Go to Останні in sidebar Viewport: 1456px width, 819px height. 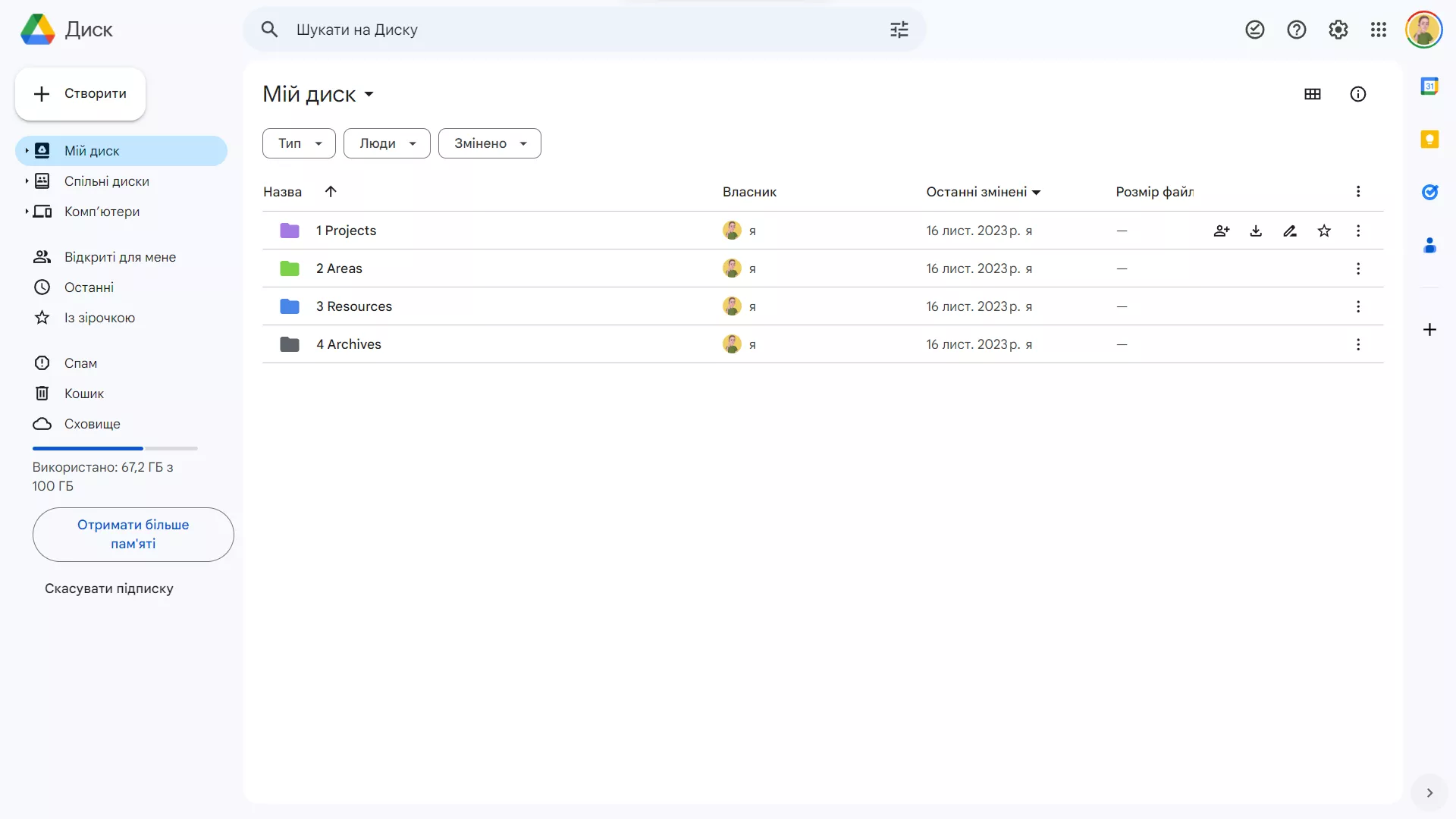[89, 287]
